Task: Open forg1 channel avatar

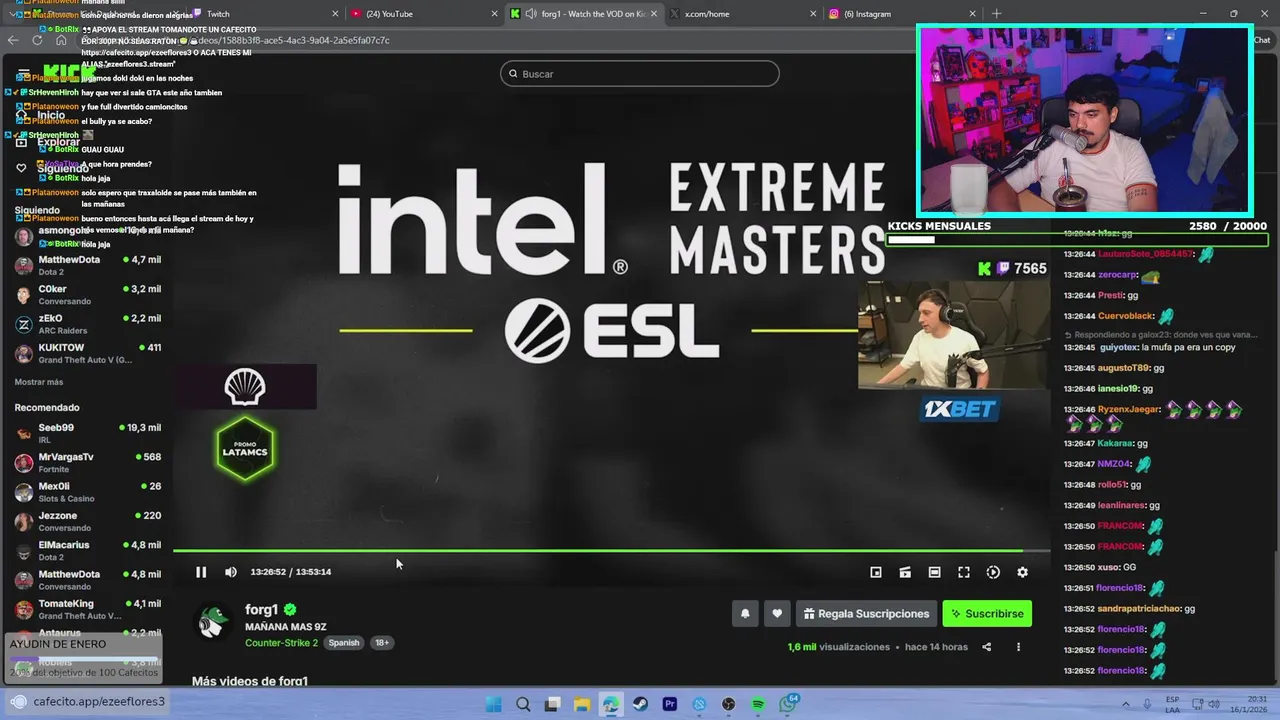Action: (x=211, y=621)
